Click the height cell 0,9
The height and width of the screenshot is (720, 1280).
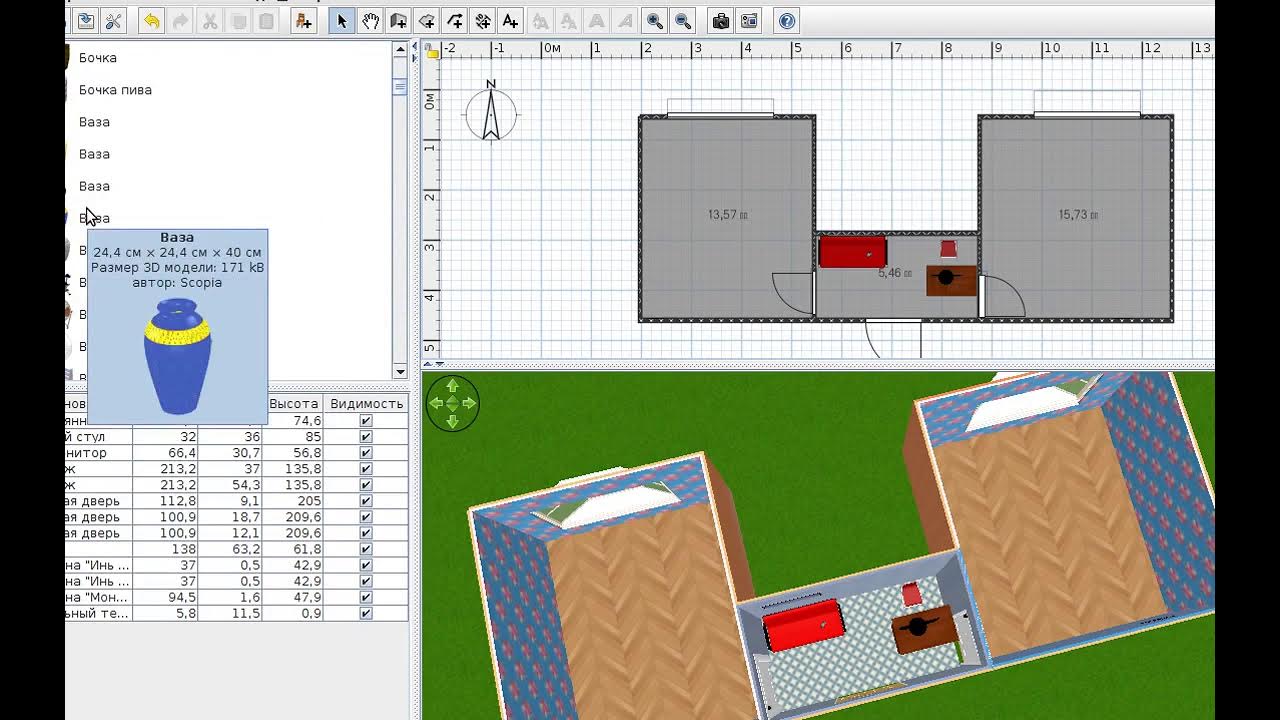(294, 613)
